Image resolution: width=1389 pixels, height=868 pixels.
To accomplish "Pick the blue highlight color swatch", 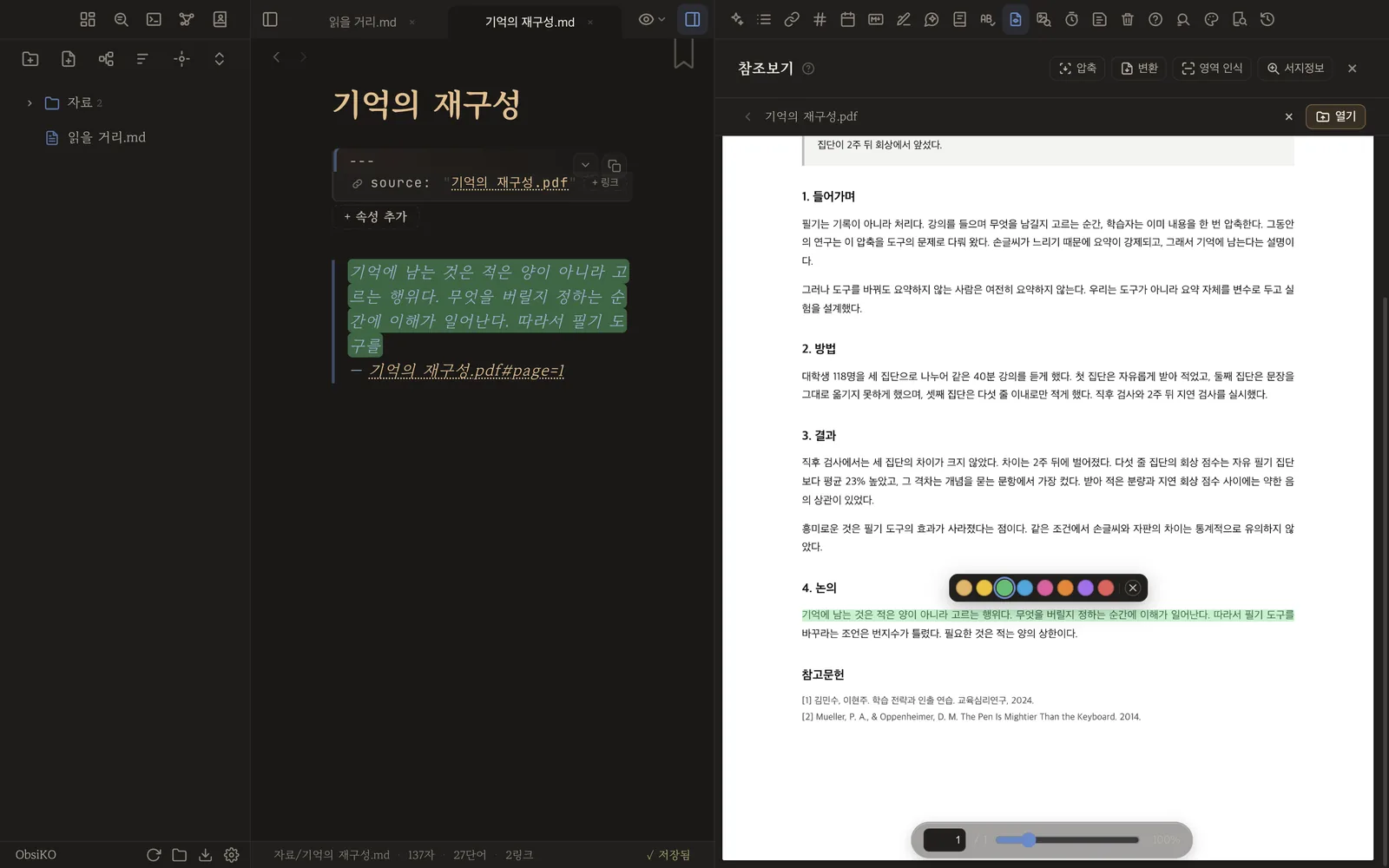I will coord(1024,588).
